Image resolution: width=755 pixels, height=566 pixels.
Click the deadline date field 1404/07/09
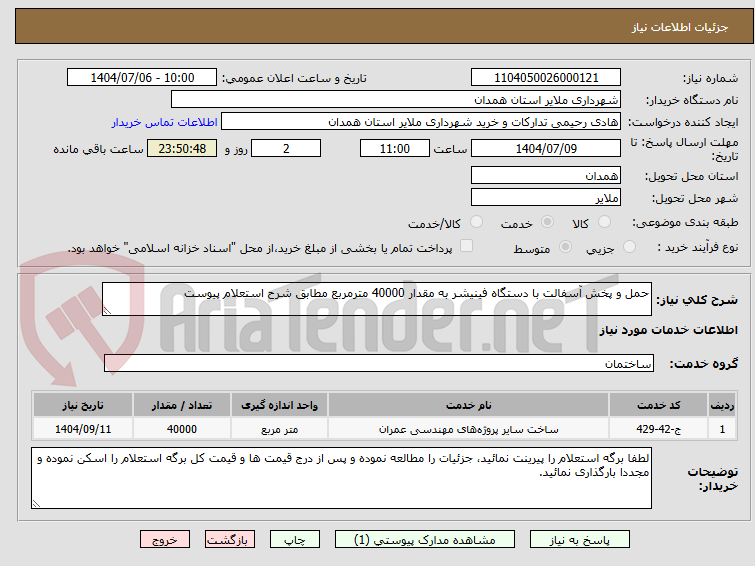(546, 148)
